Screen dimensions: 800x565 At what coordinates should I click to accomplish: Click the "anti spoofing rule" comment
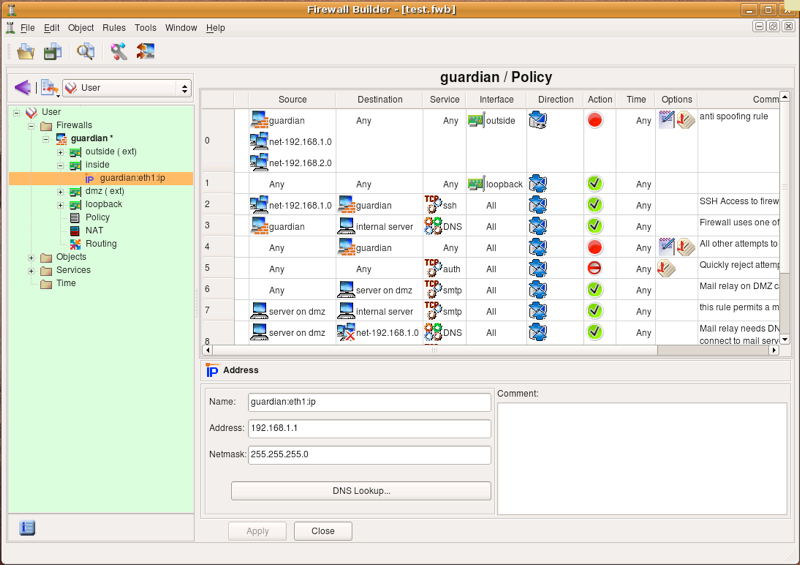(733, 116)
